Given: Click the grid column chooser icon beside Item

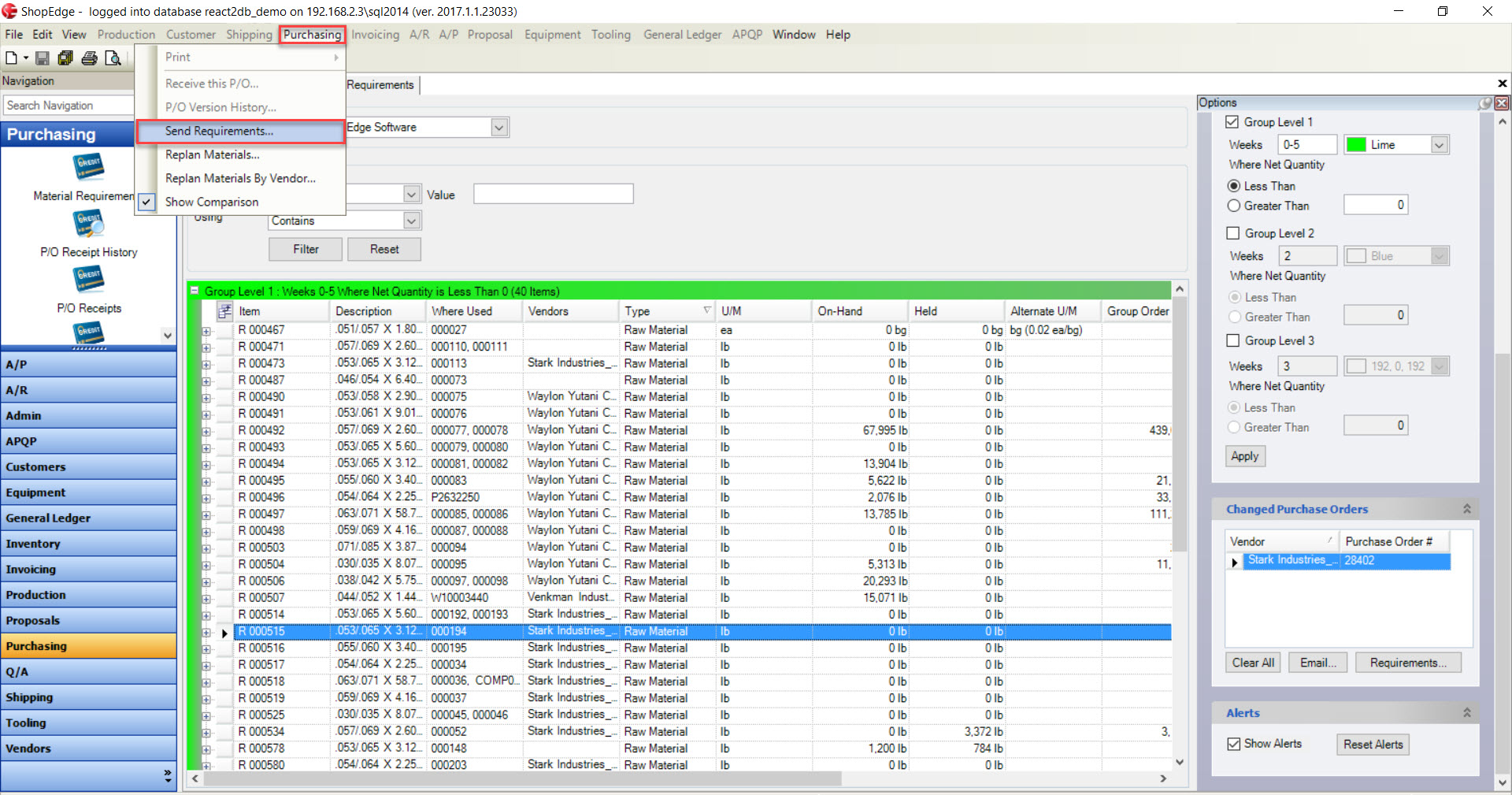Looking at the screenshot, I should coord(224,310).
